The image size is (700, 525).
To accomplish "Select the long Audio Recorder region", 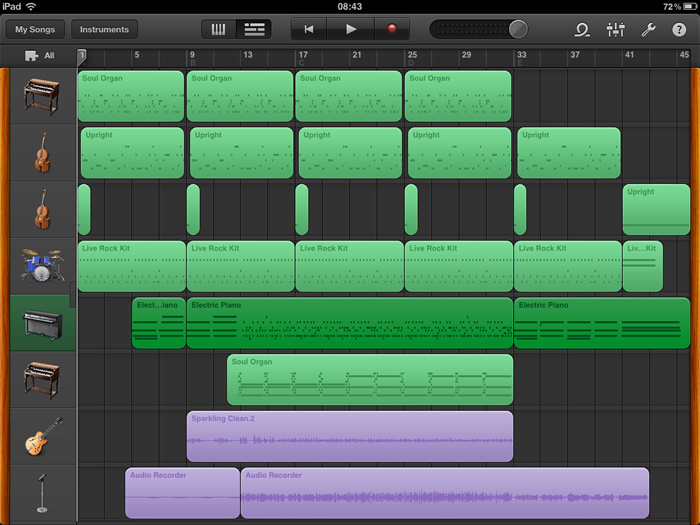I will point(445,493).
